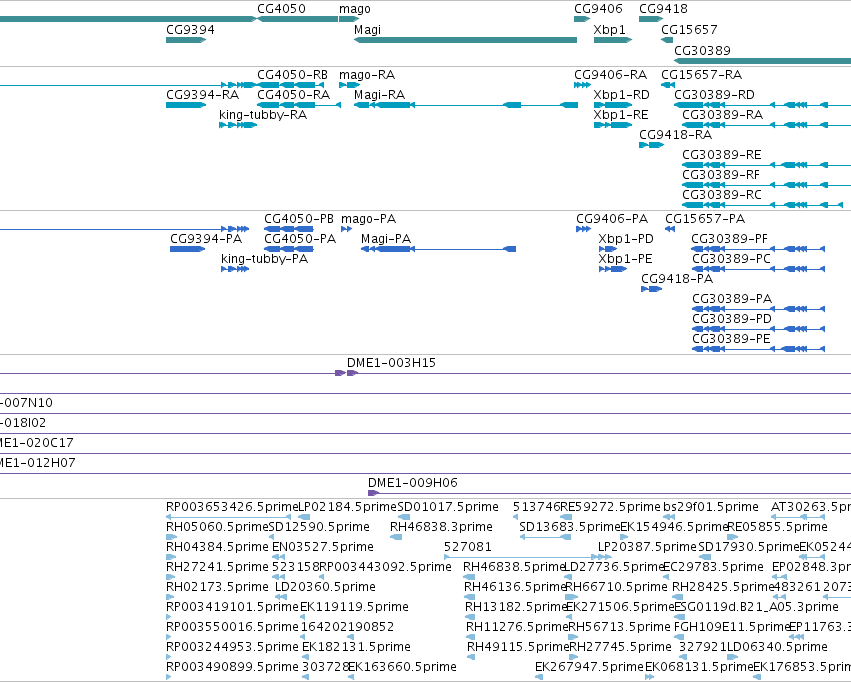851x682 pixels.
Task: Click the mago gene label
Action: [354, 9]
